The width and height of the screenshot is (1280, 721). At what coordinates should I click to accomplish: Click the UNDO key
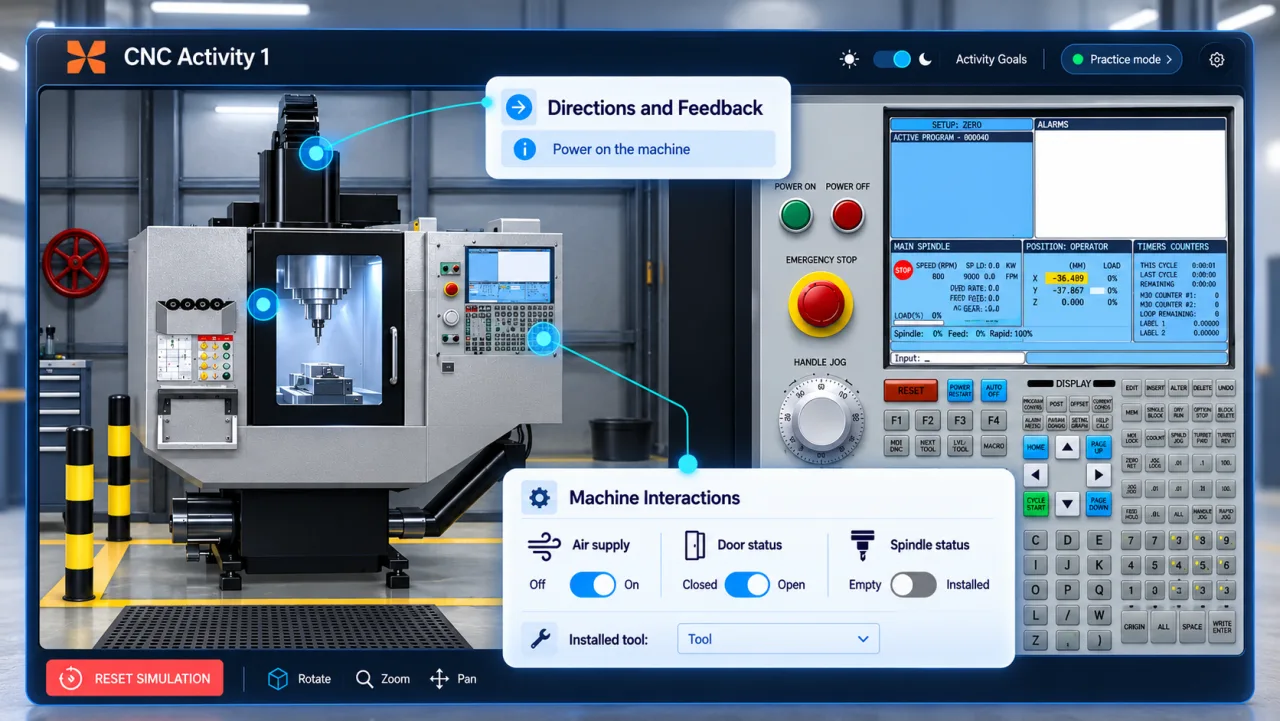pyautogui.click(x=1226, y=387)
